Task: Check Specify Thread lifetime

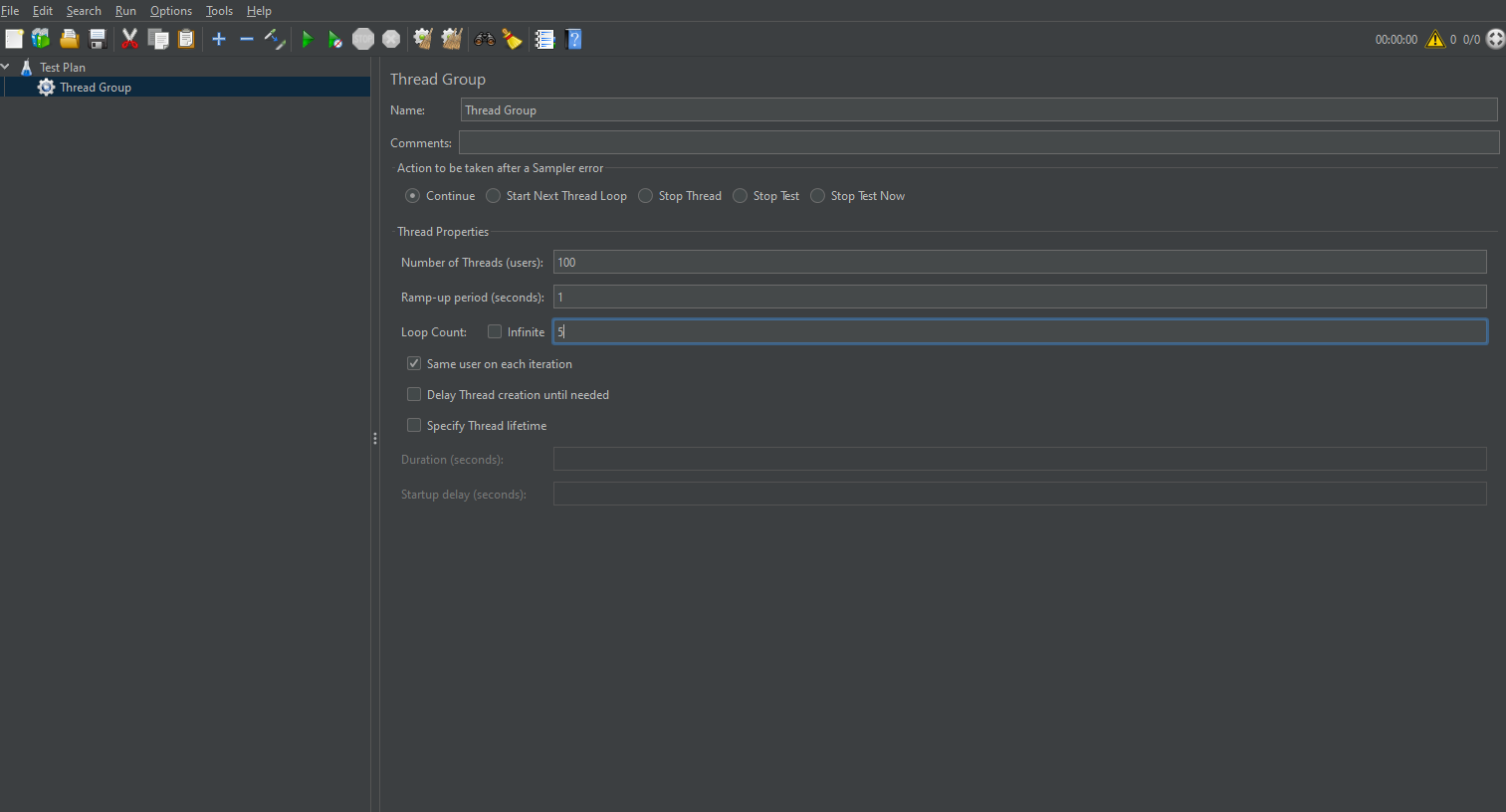Action: click(414, 425)
